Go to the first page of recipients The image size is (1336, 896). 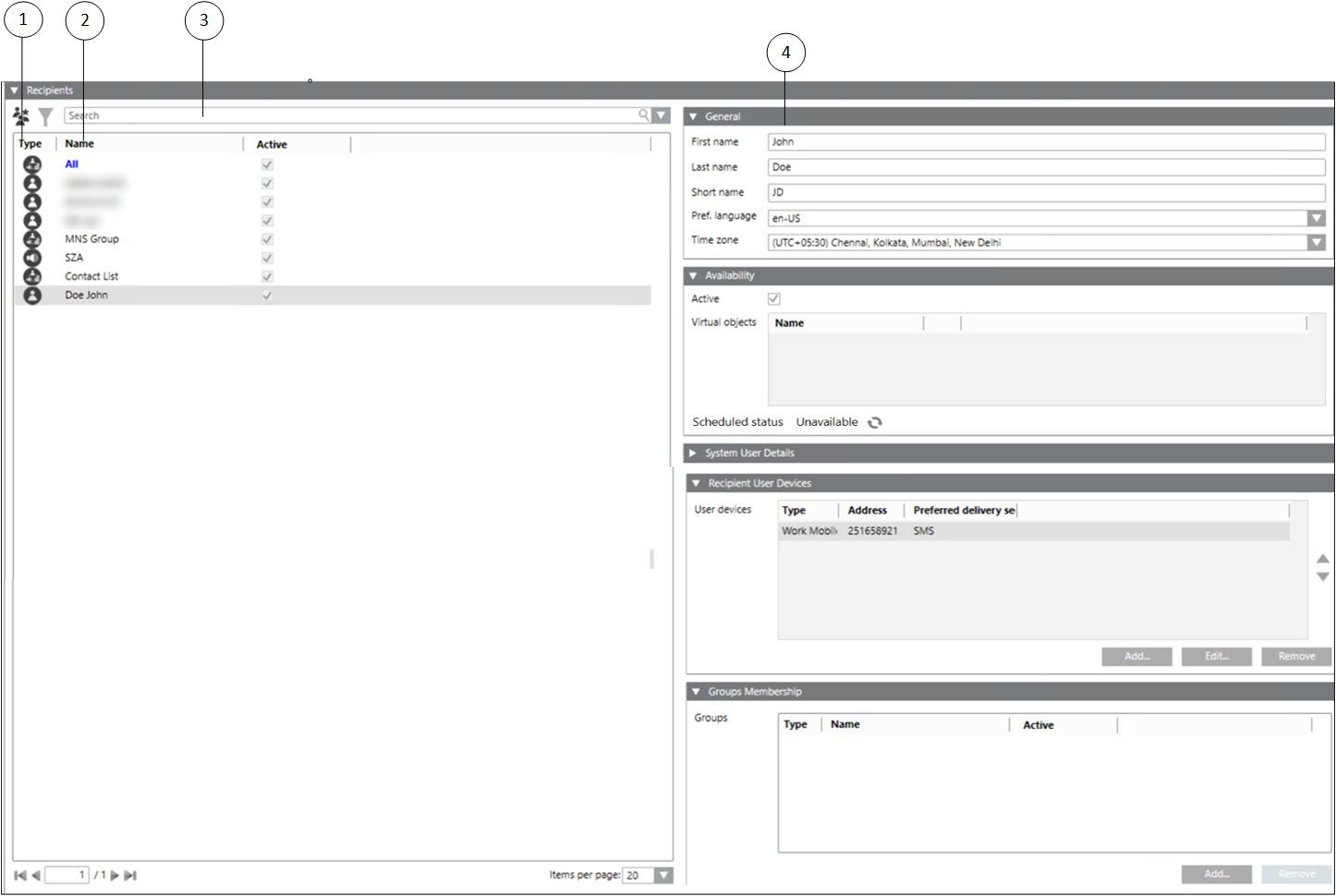(x=20, y=875)
